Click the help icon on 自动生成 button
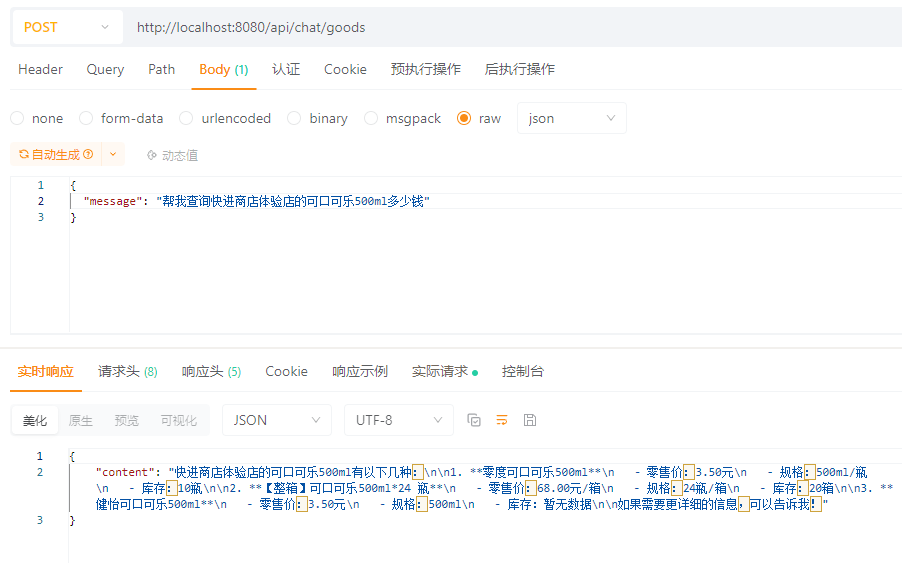The height and width of the screenshot is (563, 902). tap(89, 155)
